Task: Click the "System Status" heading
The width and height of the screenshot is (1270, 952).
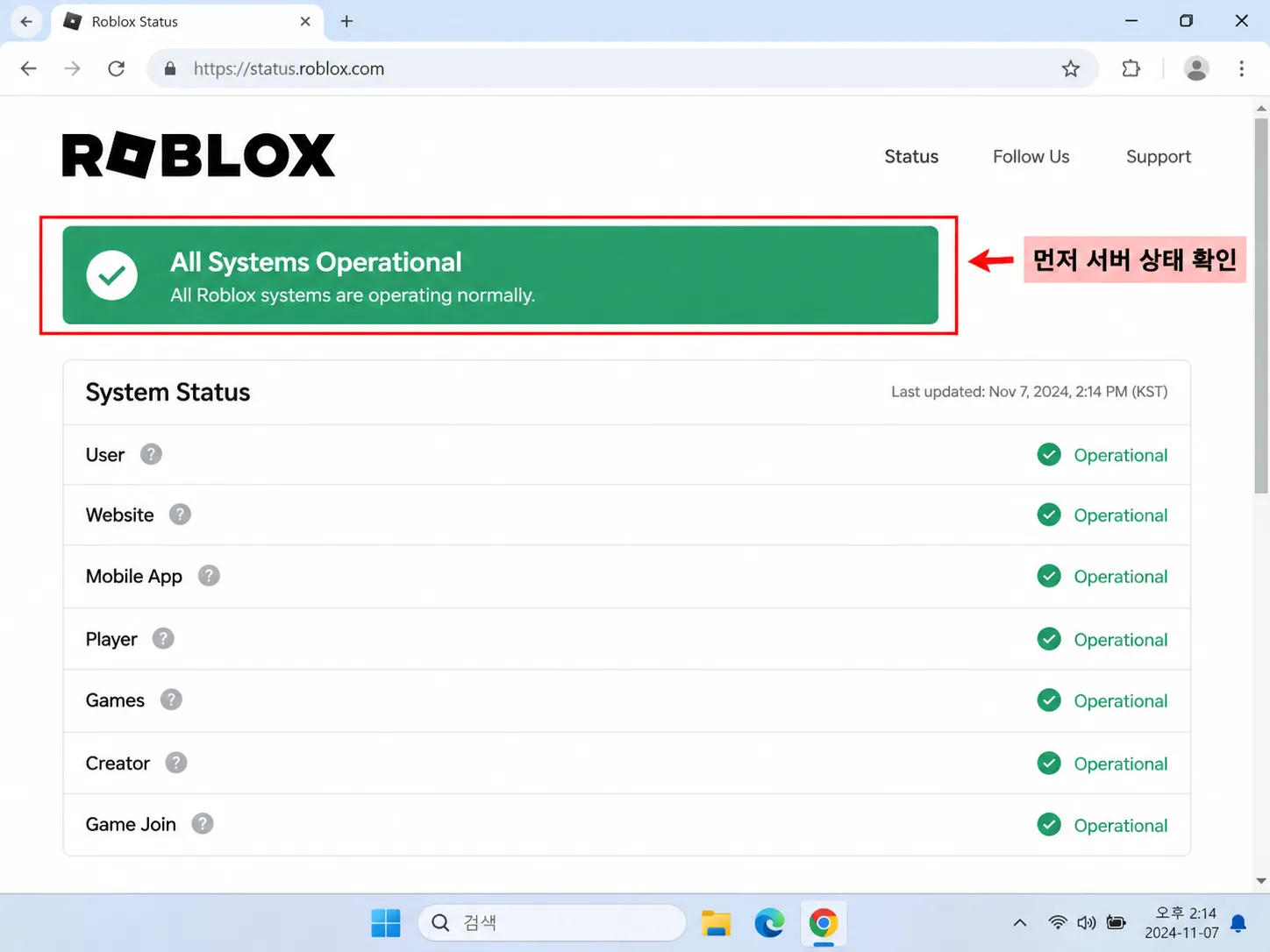Action: [168, 392]
